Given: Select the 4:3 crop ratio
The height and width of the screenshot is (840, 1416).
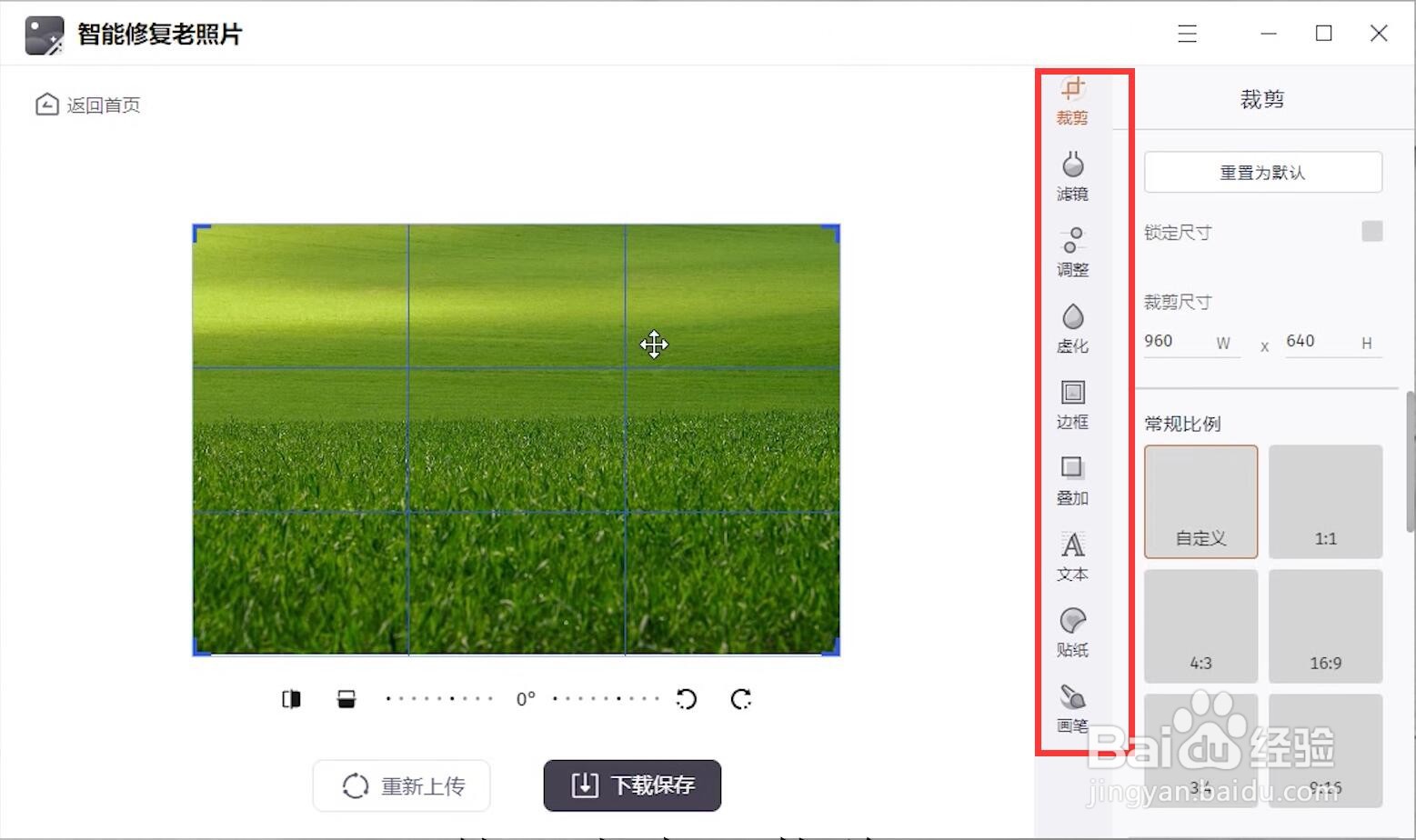Looking at the screenshot, I should (x=1201, y=626).
